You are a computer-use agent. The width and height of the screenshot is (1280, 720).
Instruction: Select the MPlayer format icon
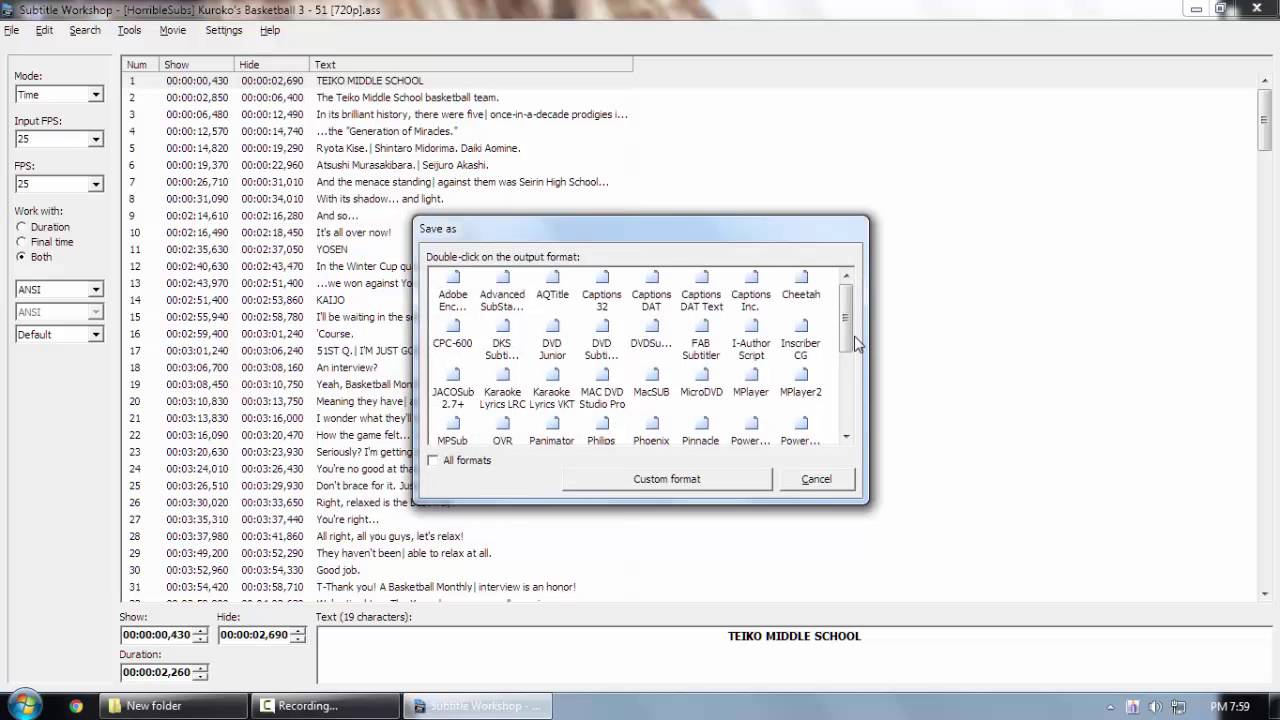click(751, 384)
